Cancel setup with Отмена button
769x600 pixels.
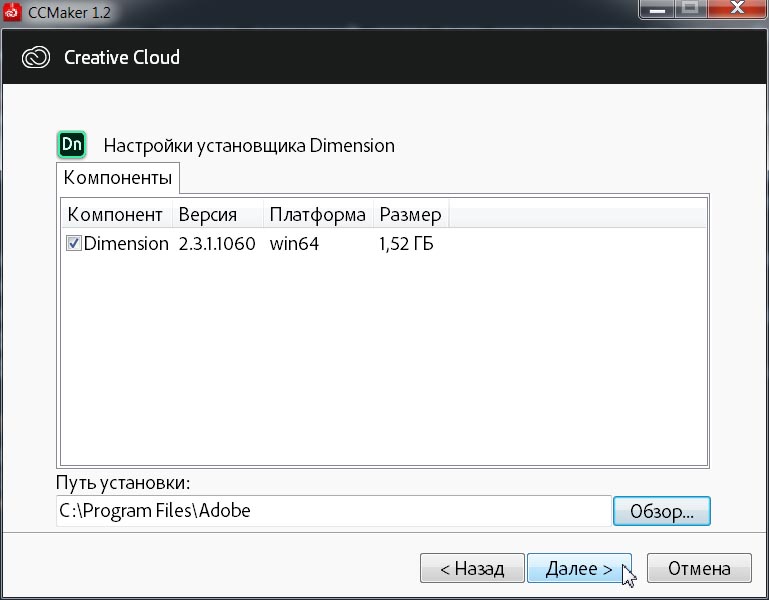[699, 568]
